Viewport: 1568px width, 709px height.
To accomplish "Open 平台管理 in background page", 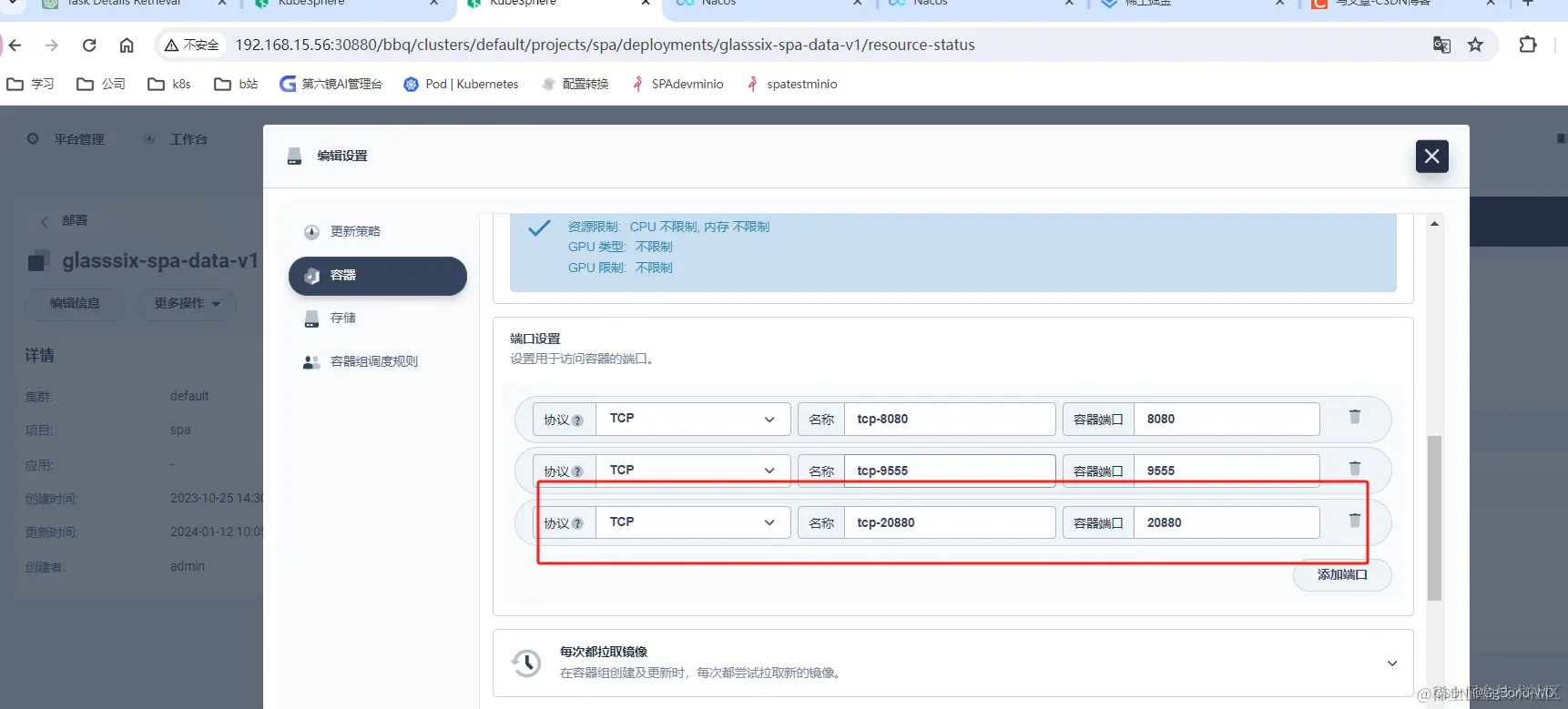I will coord(66,139).
